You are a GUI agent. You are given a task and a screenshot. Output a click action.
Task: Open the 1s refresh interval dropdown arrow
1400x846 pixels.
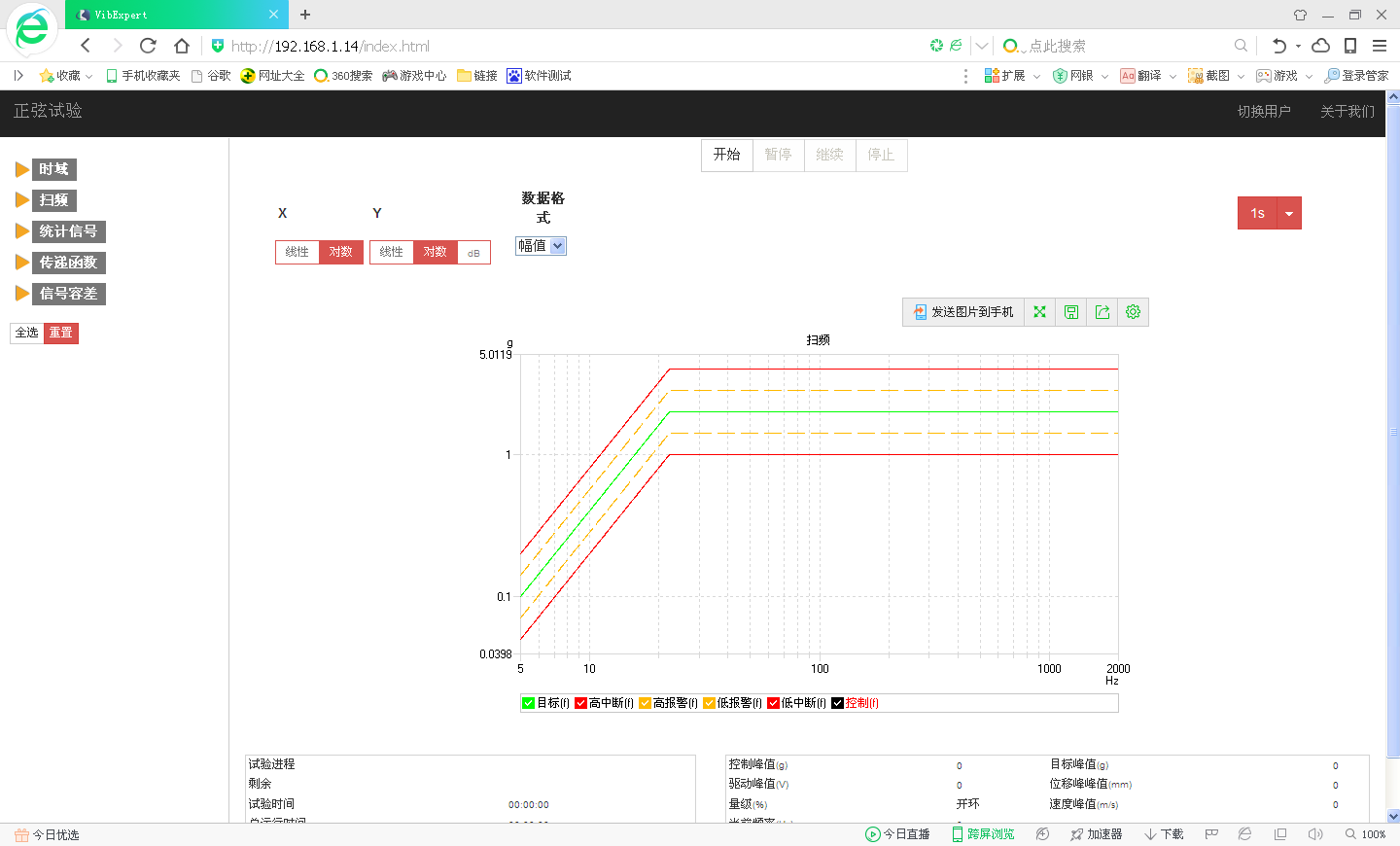1289,213
